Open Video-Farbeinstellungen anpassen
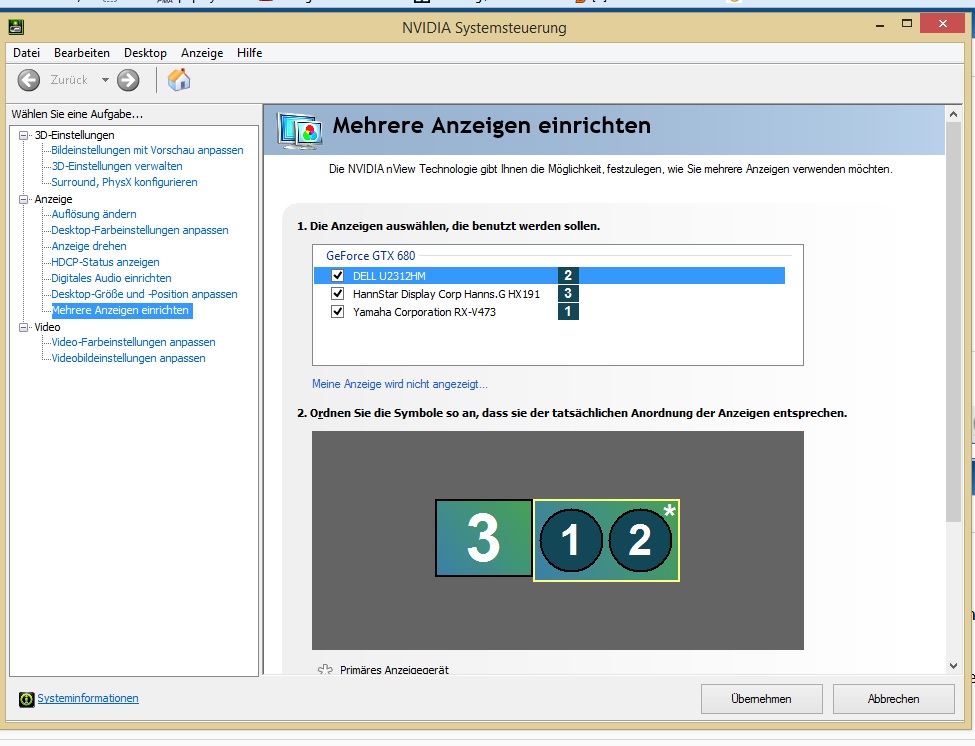This screenshot has width=975, height=746. click(x=133, y=342)
